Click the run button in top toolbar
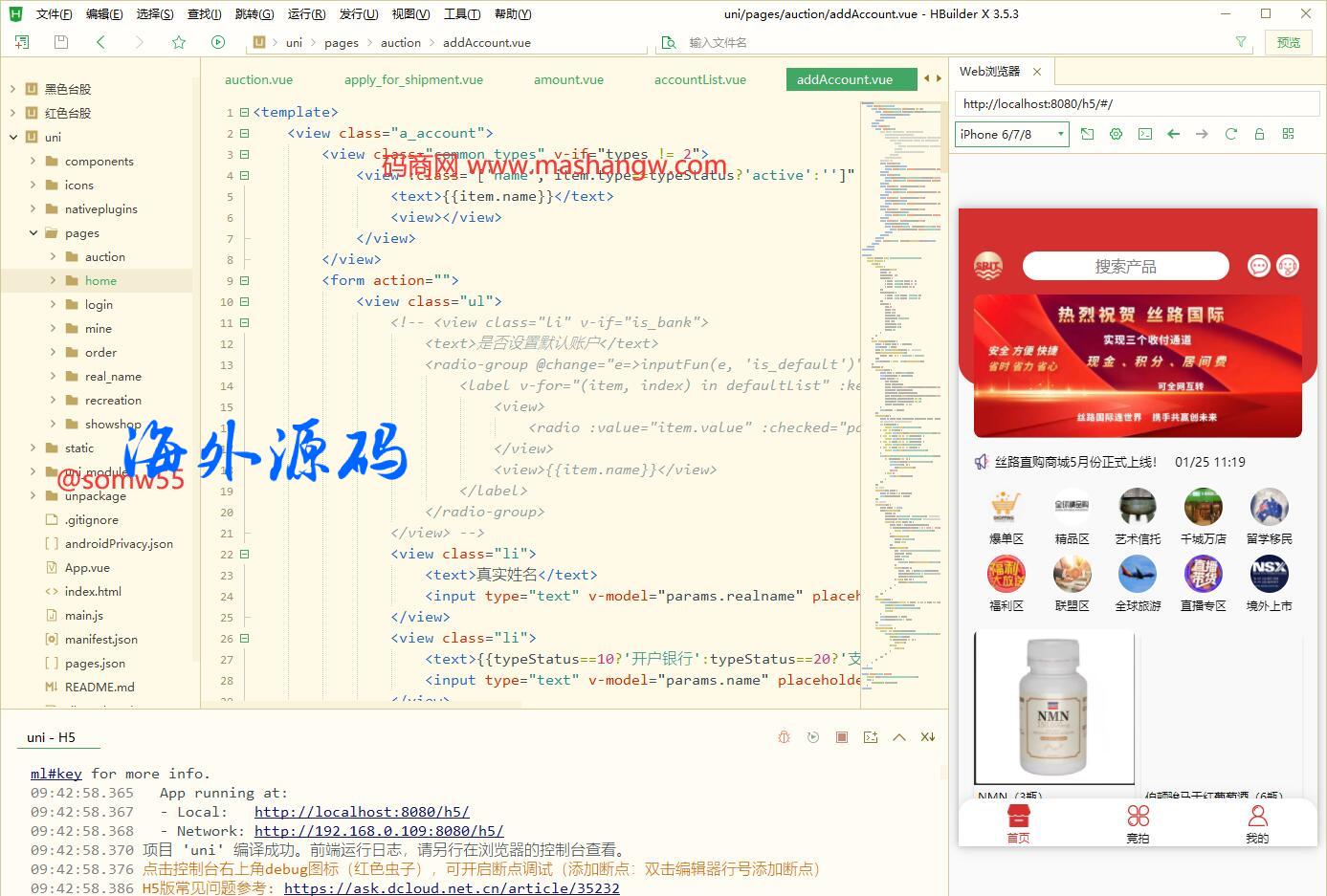 [x=218, y=42]
